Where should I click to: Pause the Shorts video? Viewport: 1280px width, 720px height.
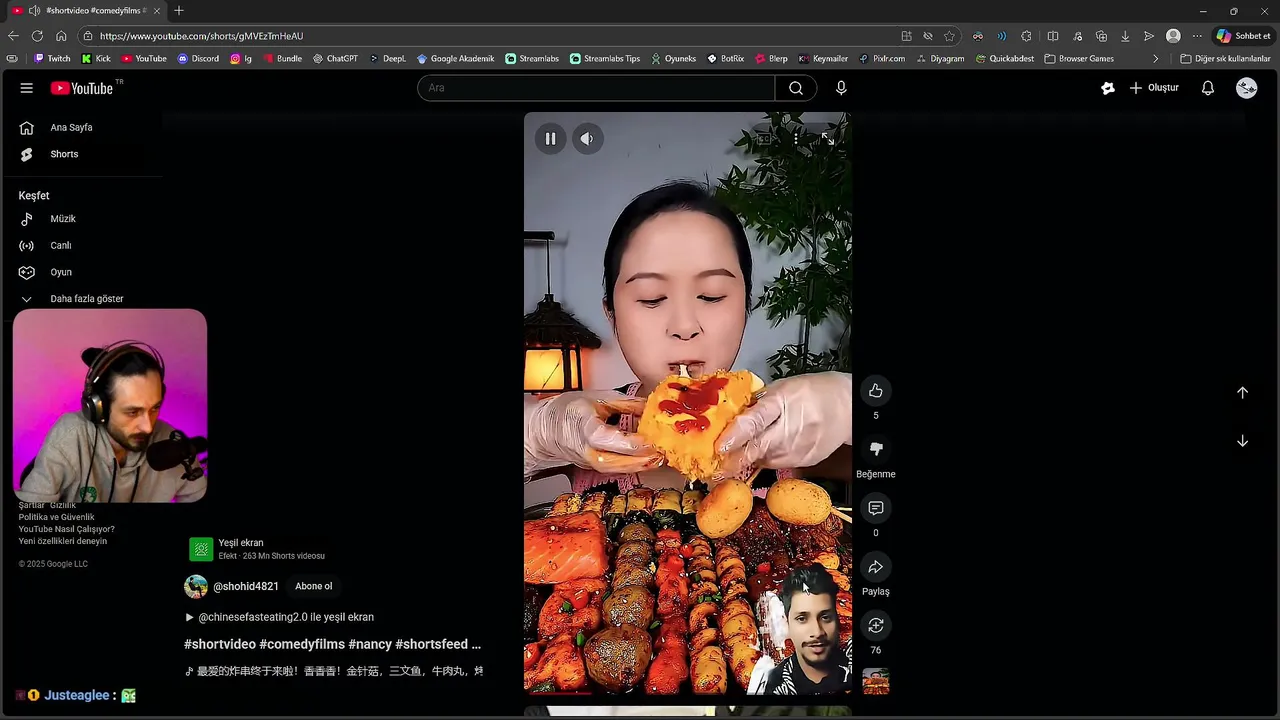pos(550,139)
